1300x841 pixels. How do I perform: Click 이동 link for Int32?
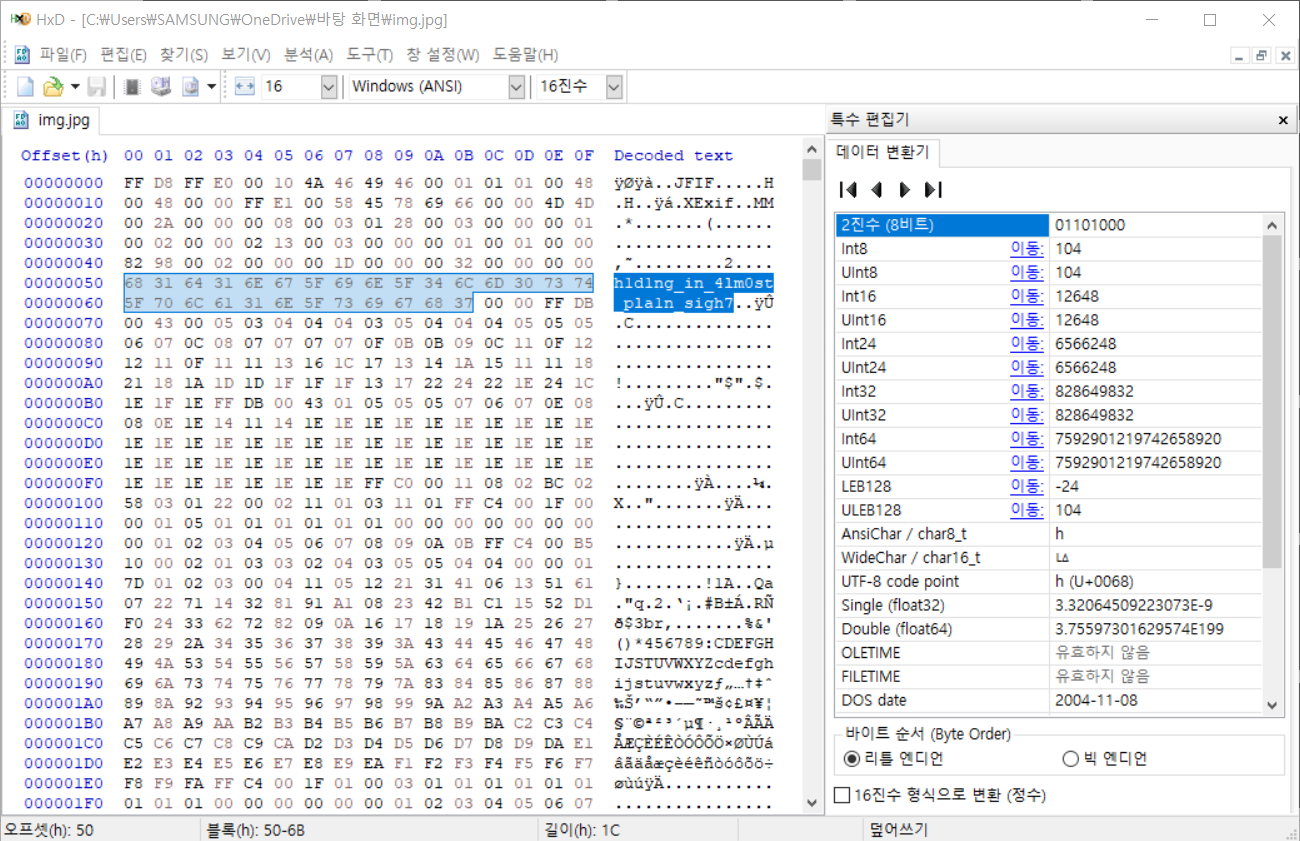click(1026, 391)
